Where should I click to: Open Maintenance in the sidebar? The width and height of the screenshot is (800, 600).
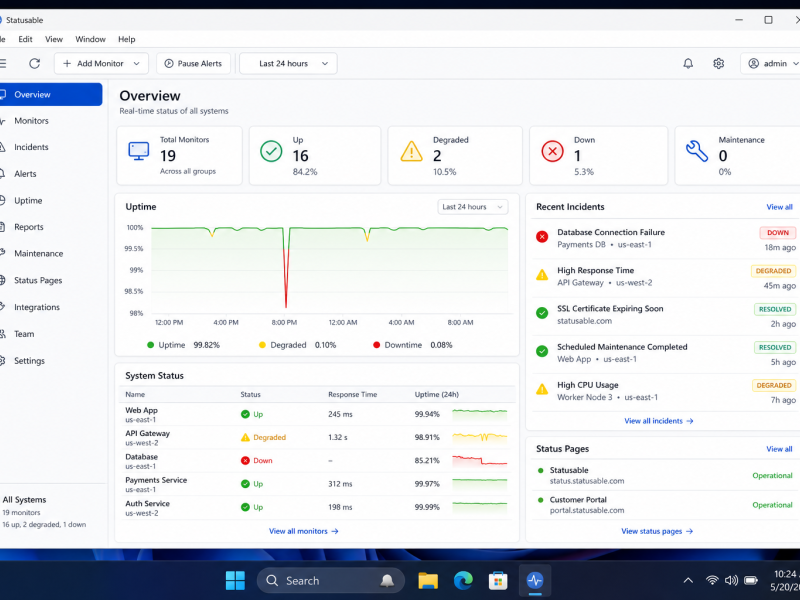coord(51,254)
